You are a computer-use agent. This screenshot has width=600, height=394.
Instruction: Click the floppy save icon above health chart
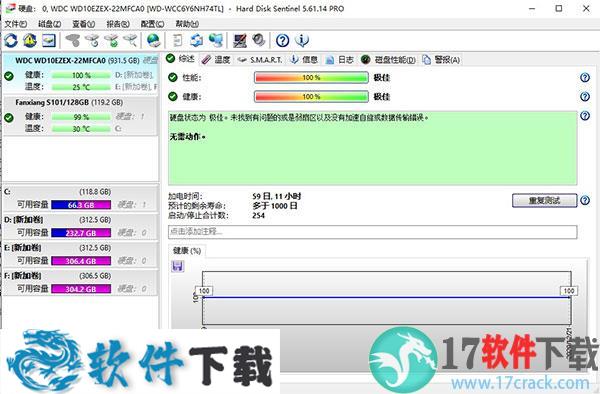pos(177,266)
